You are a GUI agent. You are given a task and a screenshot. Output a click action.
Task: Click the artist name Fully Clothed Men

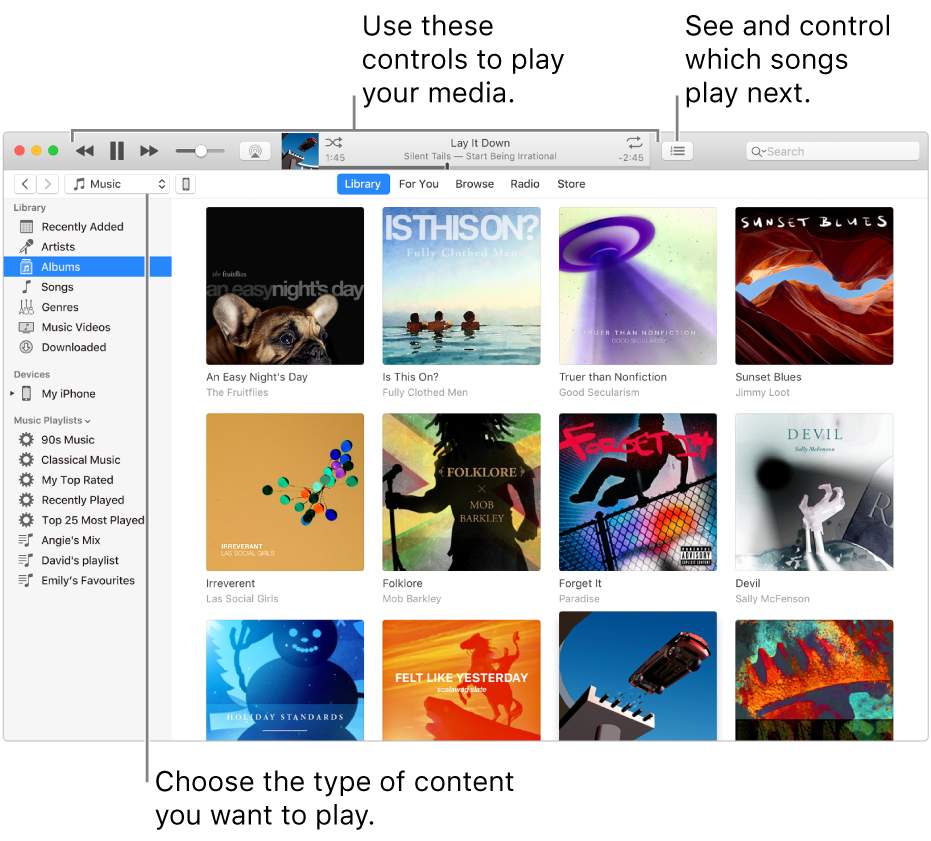pos(425,393)
